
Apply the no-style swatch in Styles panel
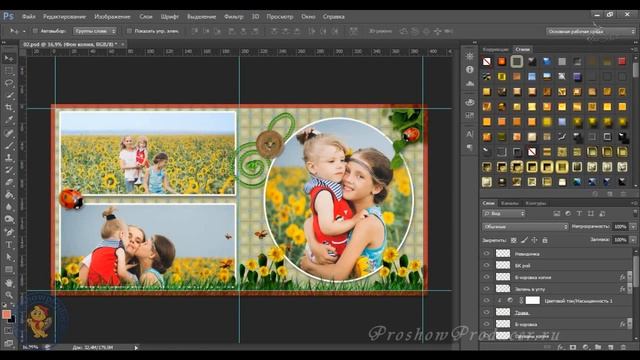tap(487, 62)
